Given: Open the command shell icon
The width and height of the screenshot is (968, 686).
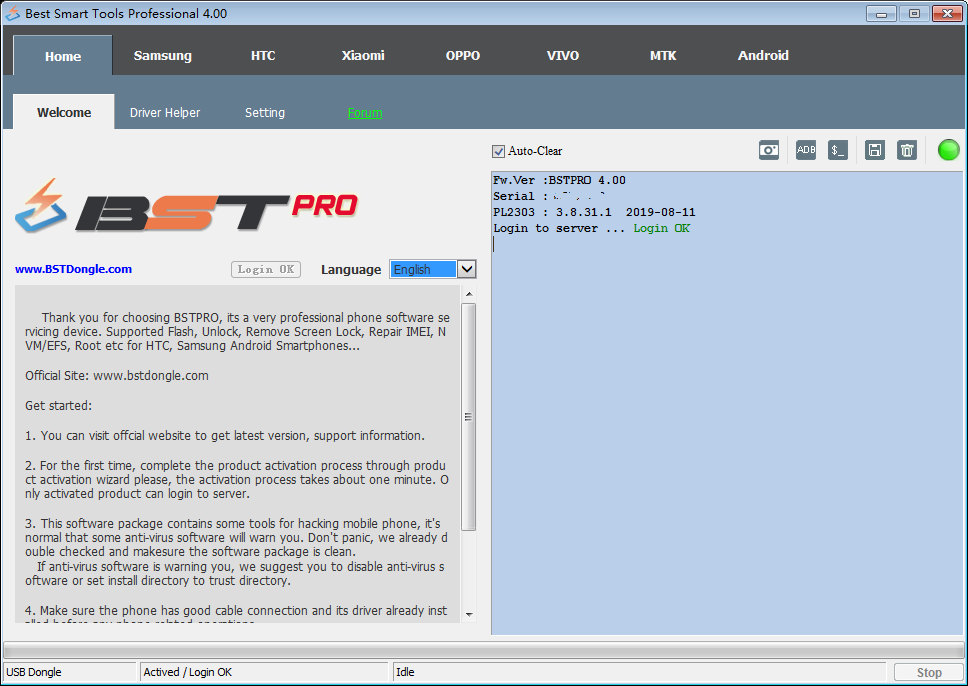Looking at the screenshot, I should (x=838, y=150).
